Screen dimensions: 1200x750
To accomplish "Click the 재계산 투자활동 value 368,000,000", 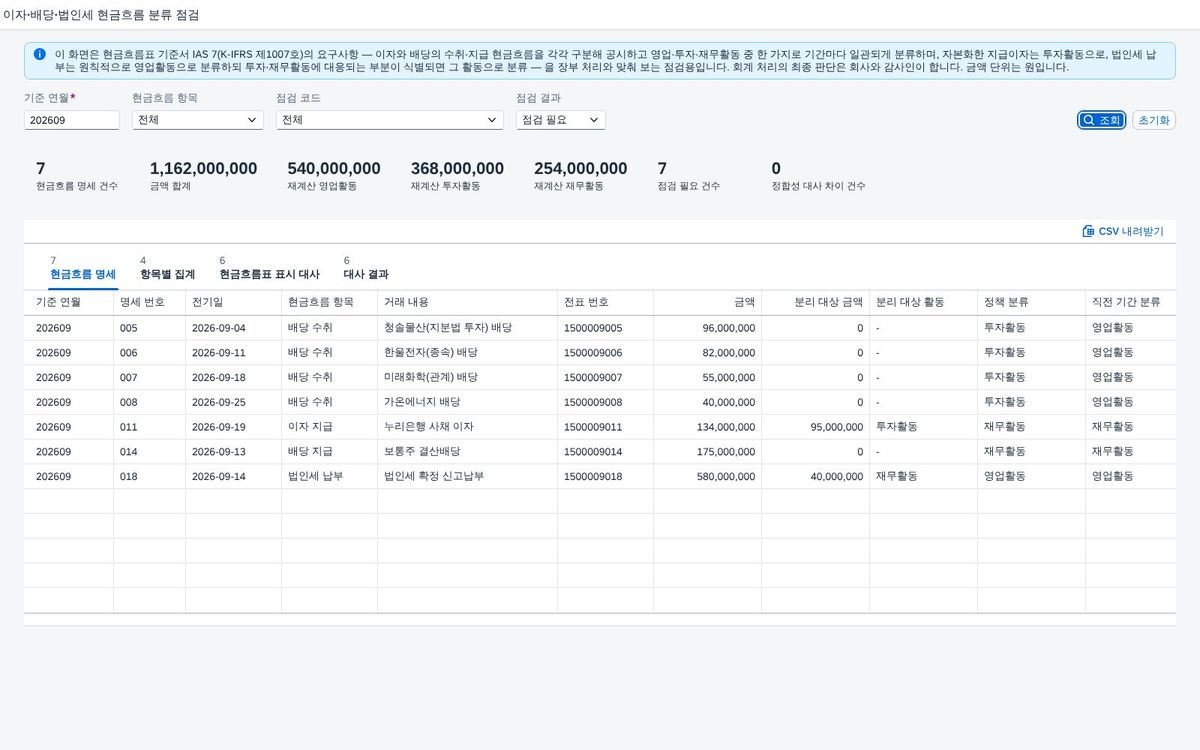I will pos(457,169).
